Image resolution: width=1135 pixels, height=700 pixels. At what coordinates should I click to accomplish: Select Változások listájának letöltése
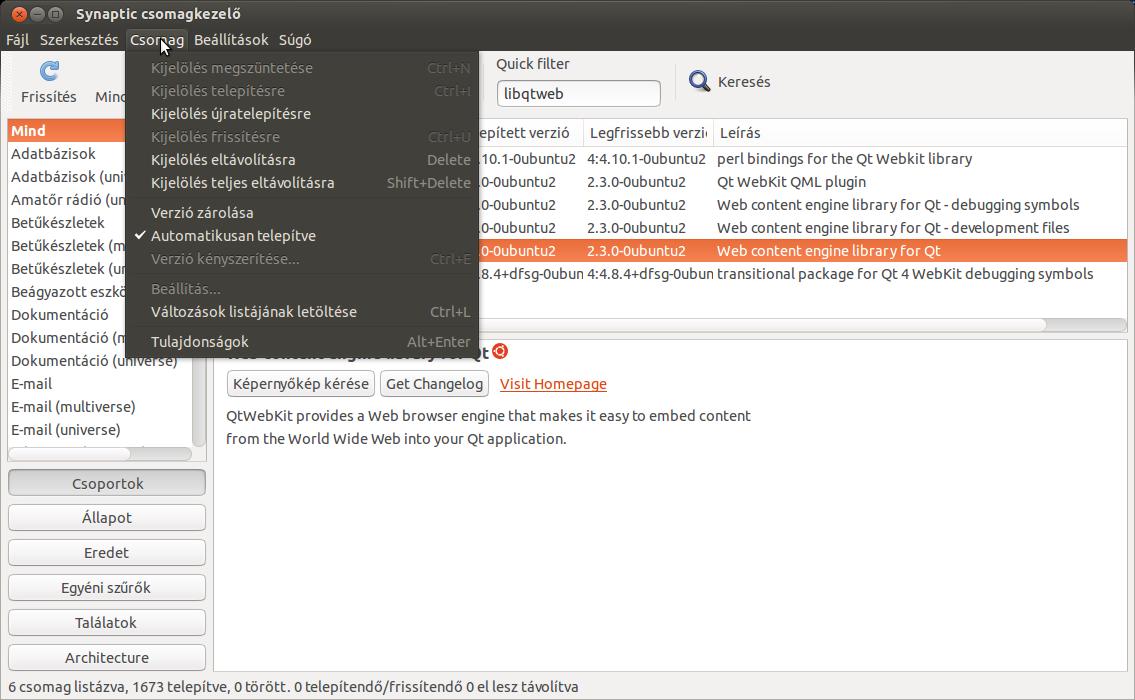pos(302,312)
